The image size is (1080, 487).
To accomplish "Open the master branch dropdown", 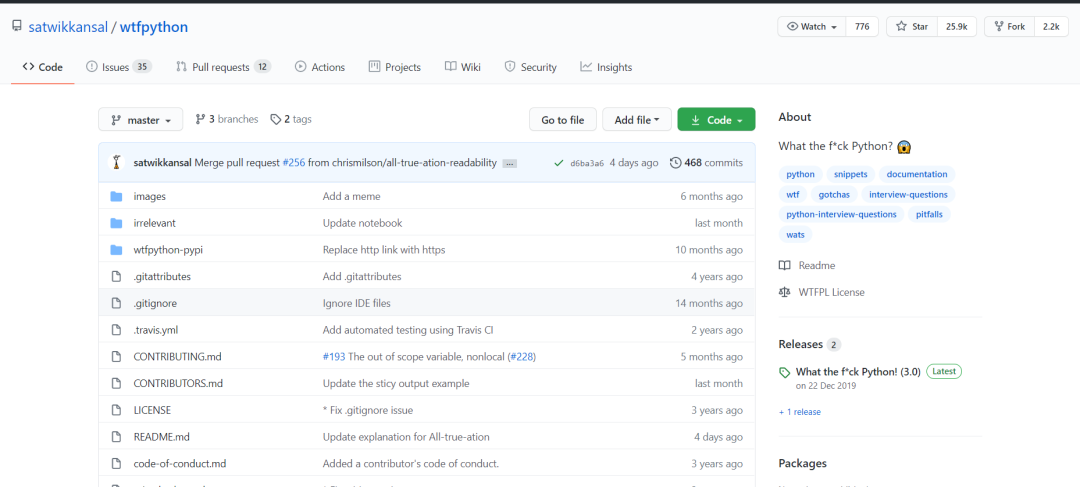I will 141,119.
